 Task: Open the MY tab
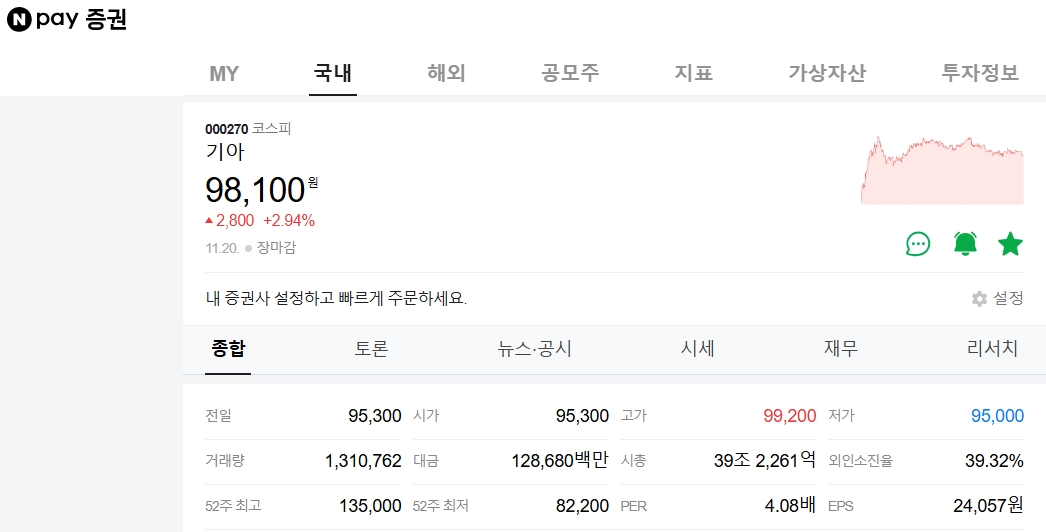(223, 73)
